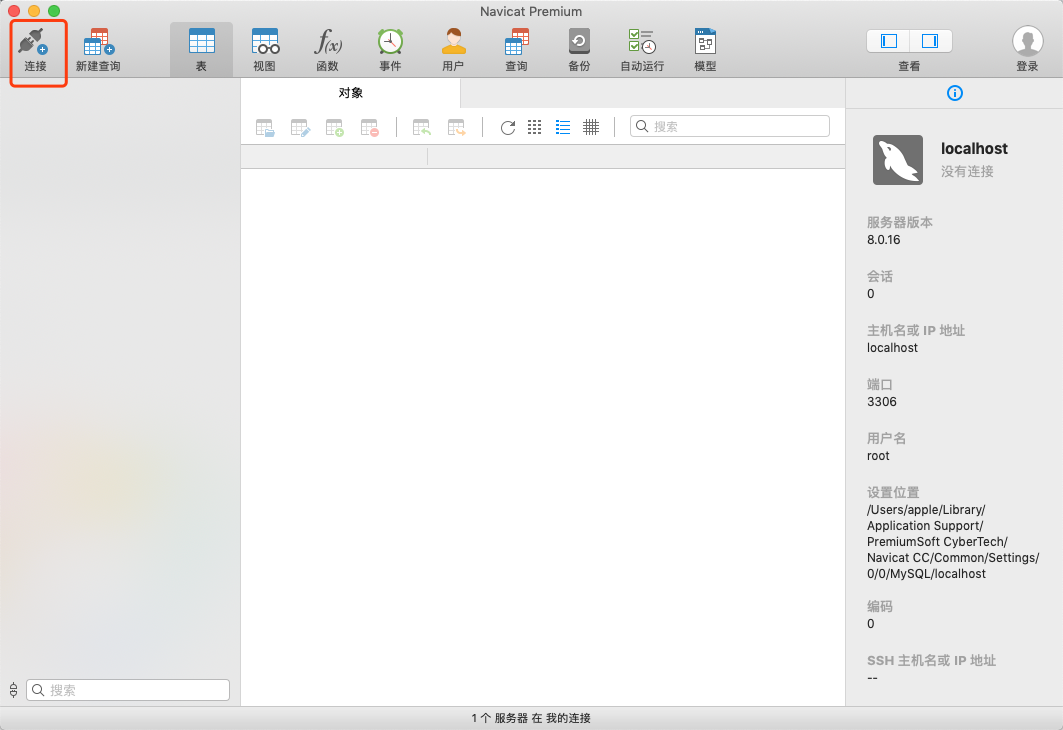The image size is (1063, 730).
Task: Select the 表 (Table) toolbar icon
Action: [x=201, y=42]
